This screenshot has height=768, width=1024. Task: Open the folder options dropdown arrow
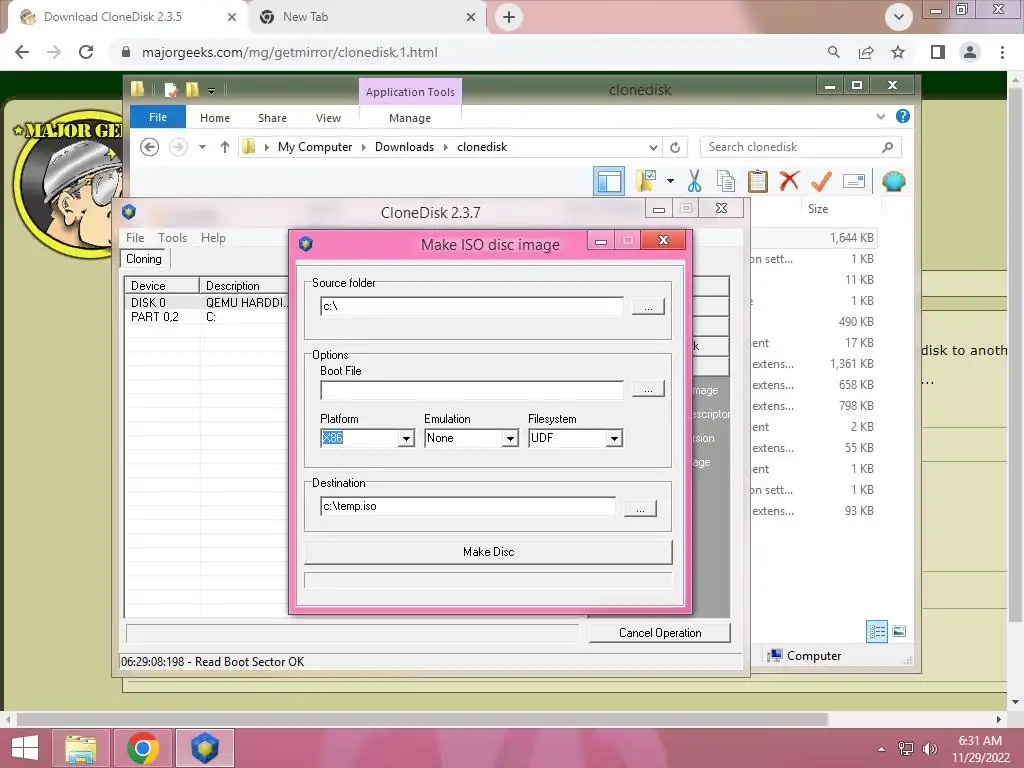670,181
